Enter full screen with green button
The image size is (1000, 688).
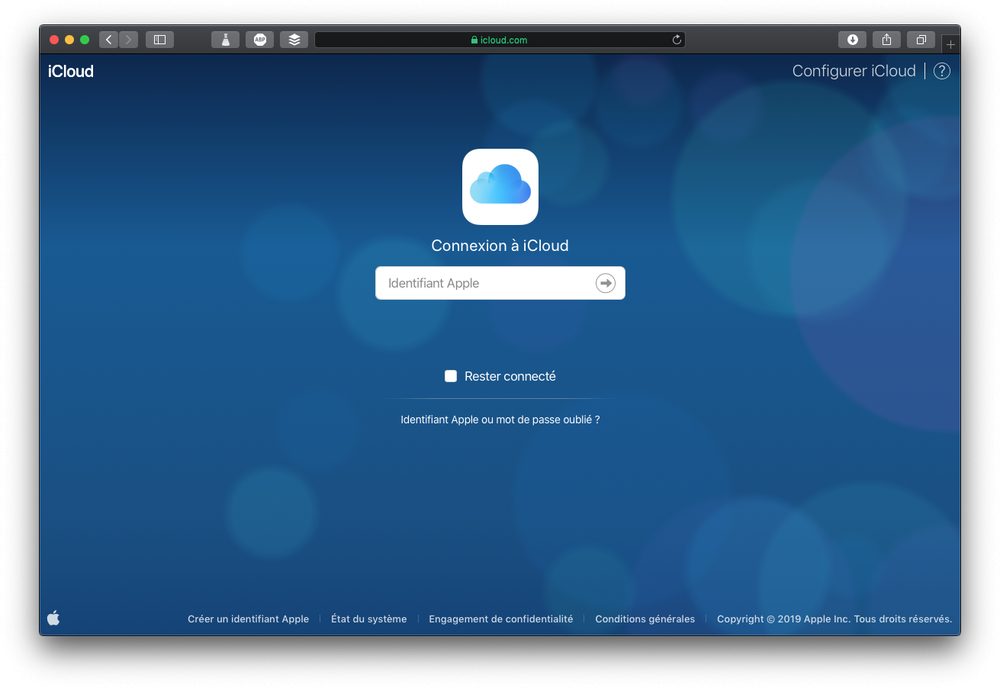(84, 40)
